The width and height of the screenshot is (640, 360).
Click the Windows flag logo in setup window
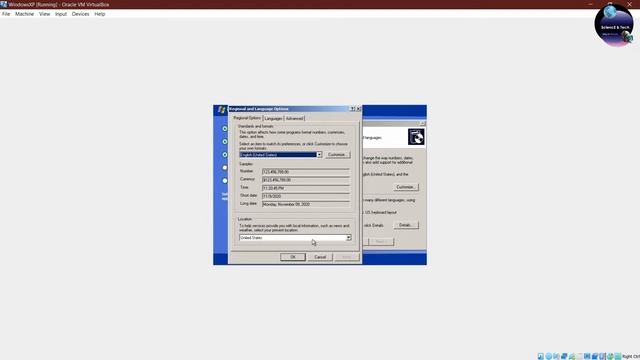tap(222, 109)
